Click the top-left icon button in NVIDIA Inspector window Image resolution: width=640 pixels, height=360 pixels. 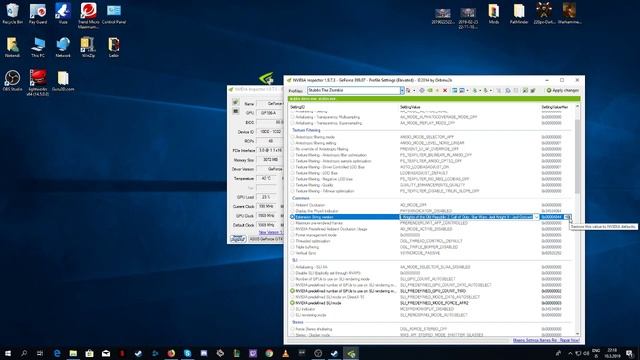click(236, 102)
